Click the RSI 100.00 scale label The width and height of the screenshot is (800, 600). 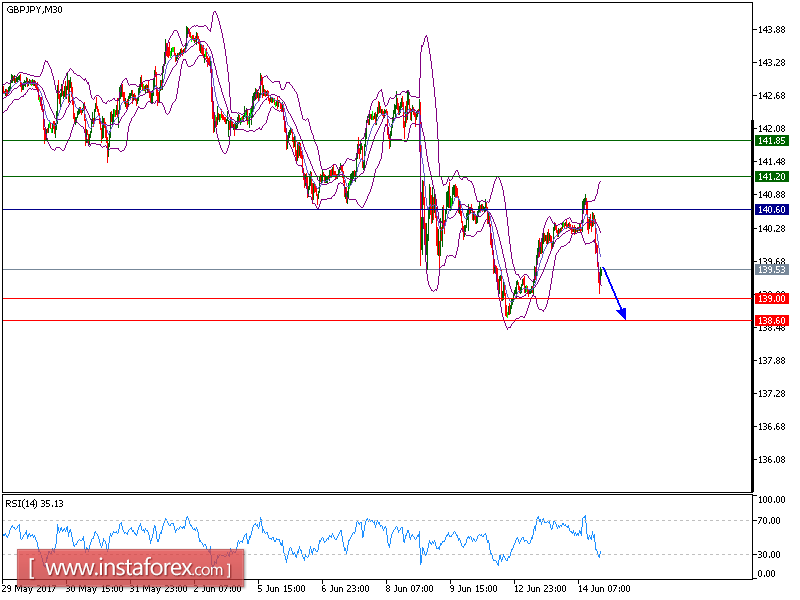click(771, 499)
